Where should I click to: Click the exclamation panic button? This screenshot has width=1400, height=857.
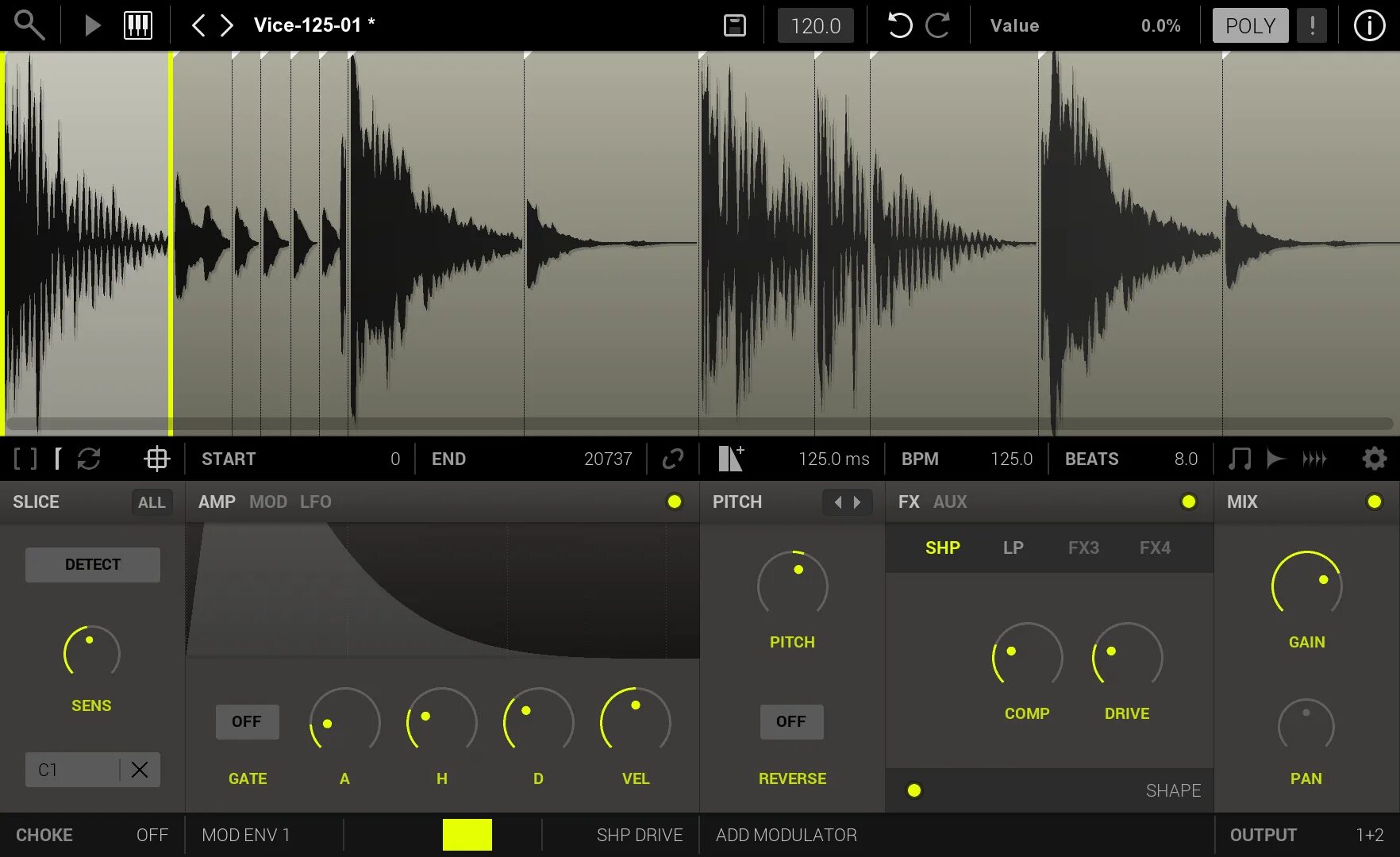click(x=1312, y=25)
